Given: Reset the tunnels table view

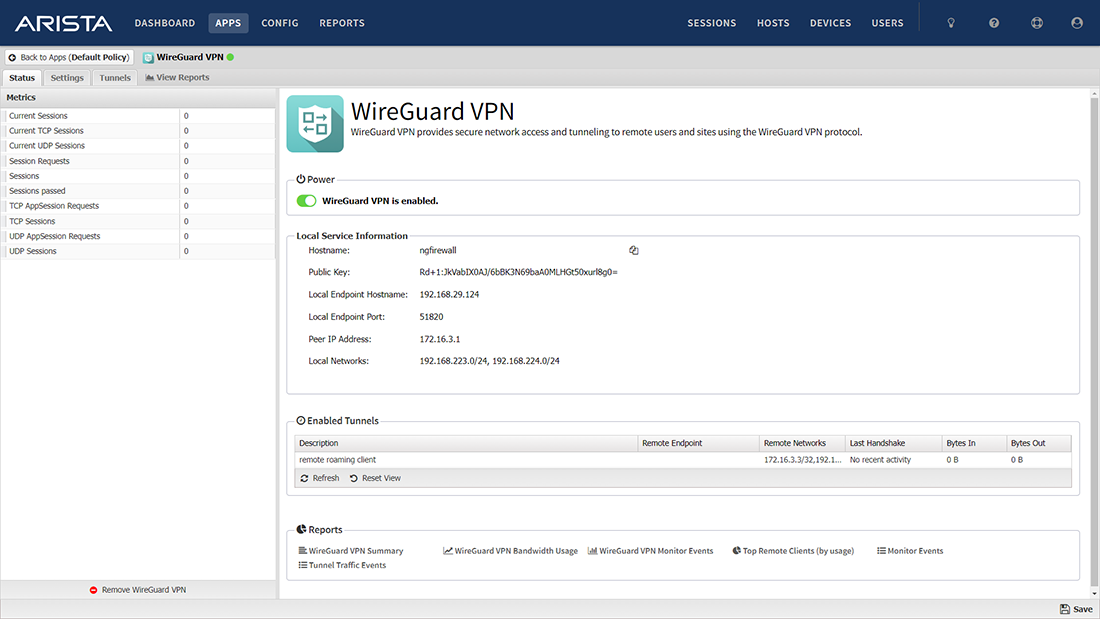Looking at the screenshot, I should (375, 479).
